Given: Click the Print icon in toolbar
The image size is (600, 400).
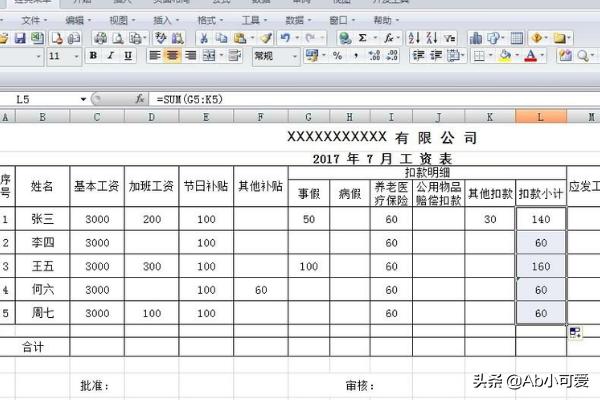Looking at the screenshot, I should (x=101, y=38).
